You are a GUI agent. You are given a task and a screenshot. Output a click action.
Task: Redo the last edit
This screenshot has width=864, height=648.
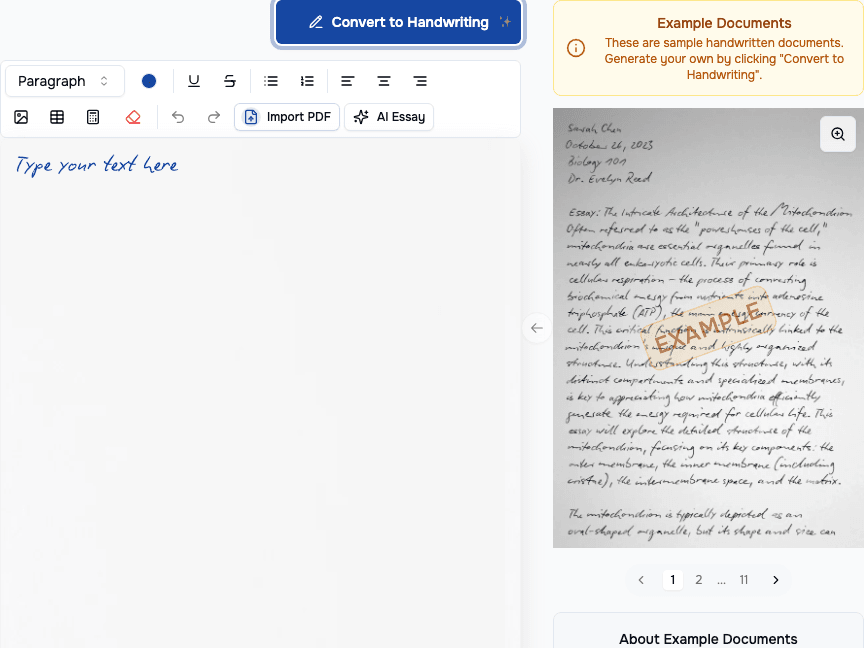point(214,117)
